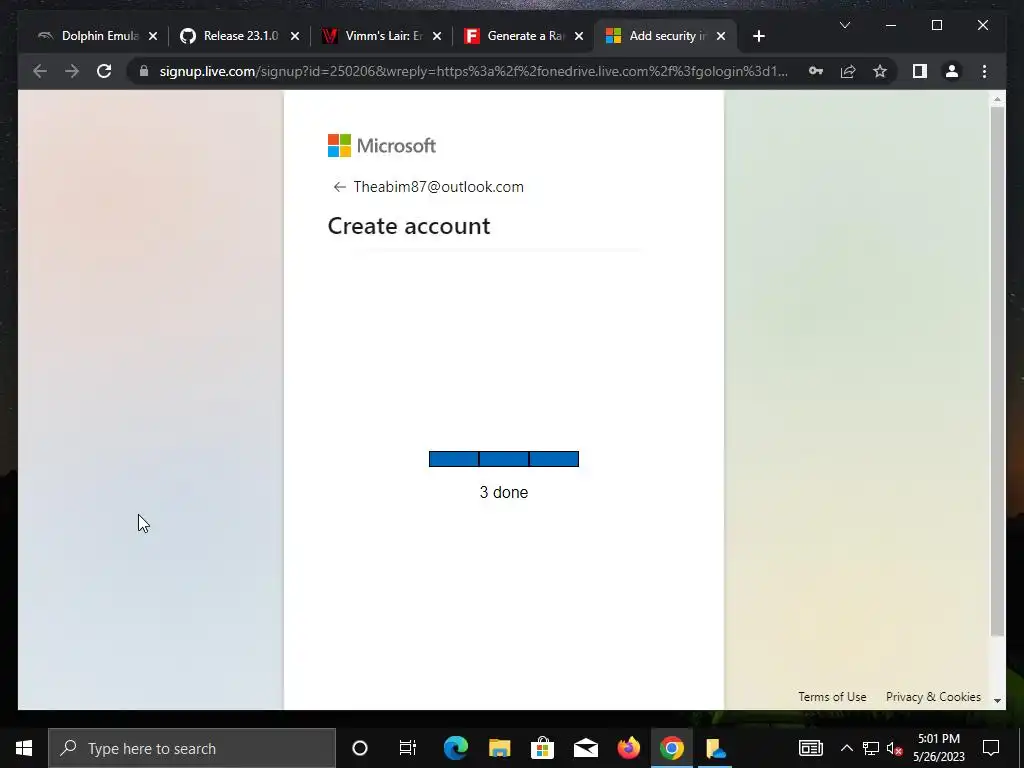Open the clock showing 5:01 PM
The width and height of the screenshot is (1024, 768).
pyautogui.click(x=938, y=748)
